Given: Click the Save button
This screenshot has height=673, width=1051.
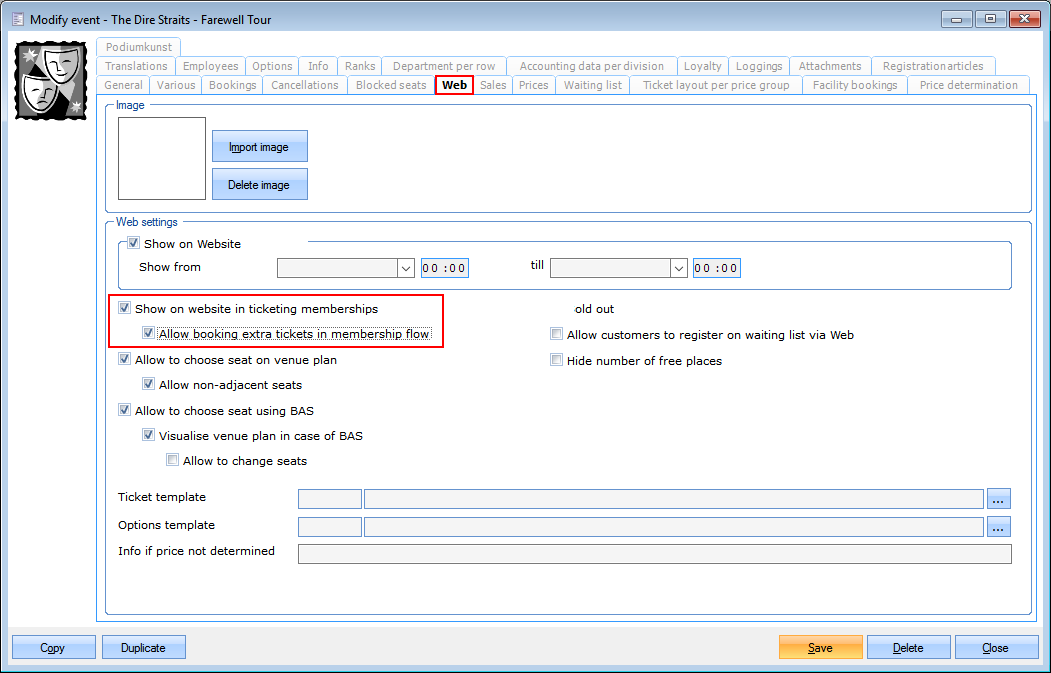Looking at the screenshot, I should 820,648.
